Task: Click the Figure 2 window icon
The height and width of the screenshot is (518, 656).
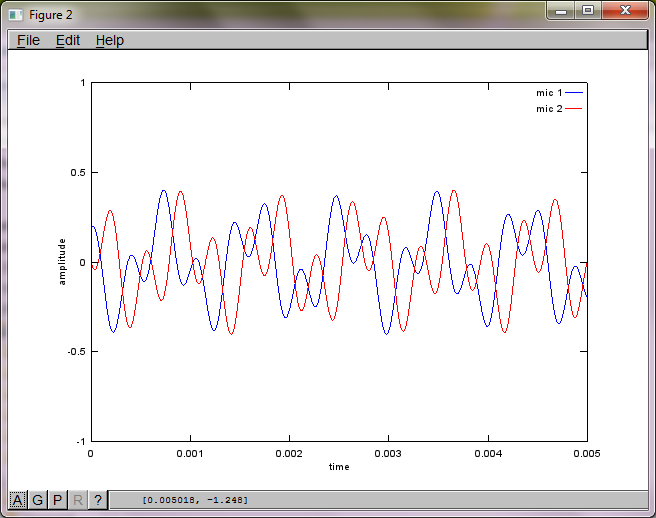Action: pos(16,13)
